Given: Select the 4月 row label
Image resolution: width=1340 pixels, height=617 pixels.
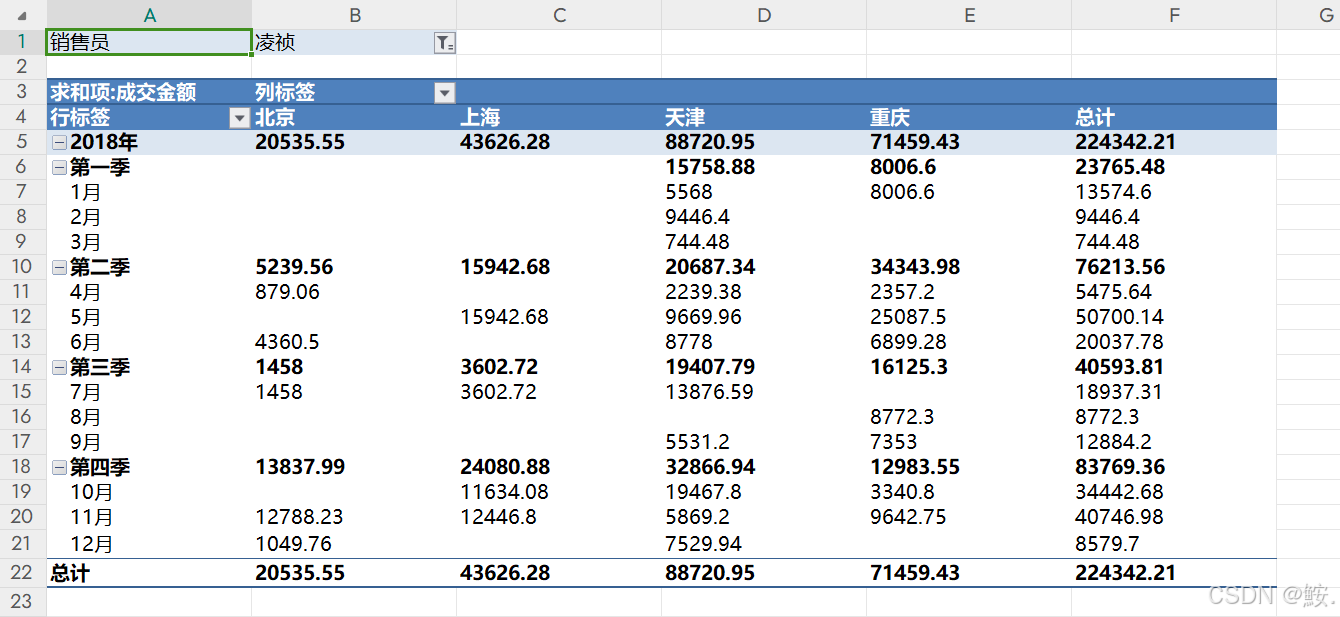Looking at the screenshot, I should 85,293.
